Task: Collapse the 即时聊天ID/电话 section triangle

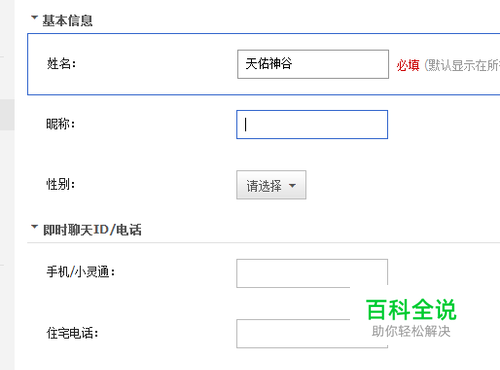Action: pyautogui.click(x=34, y=227)
